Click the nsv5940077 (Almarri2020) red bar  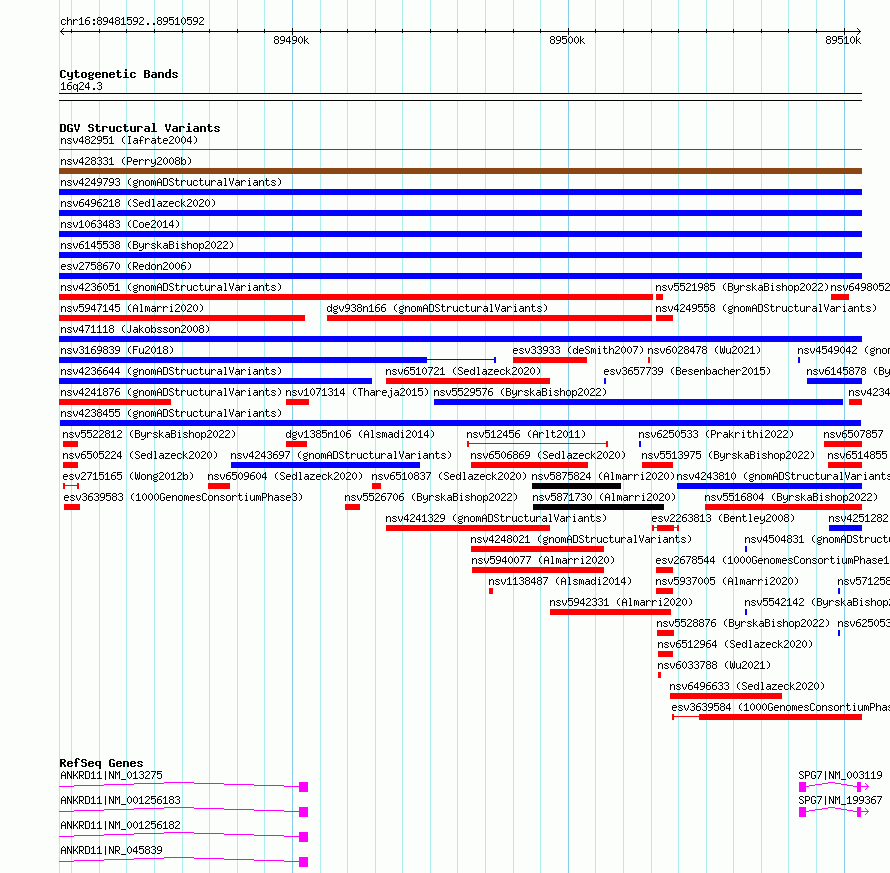click(x=538, y=570)
